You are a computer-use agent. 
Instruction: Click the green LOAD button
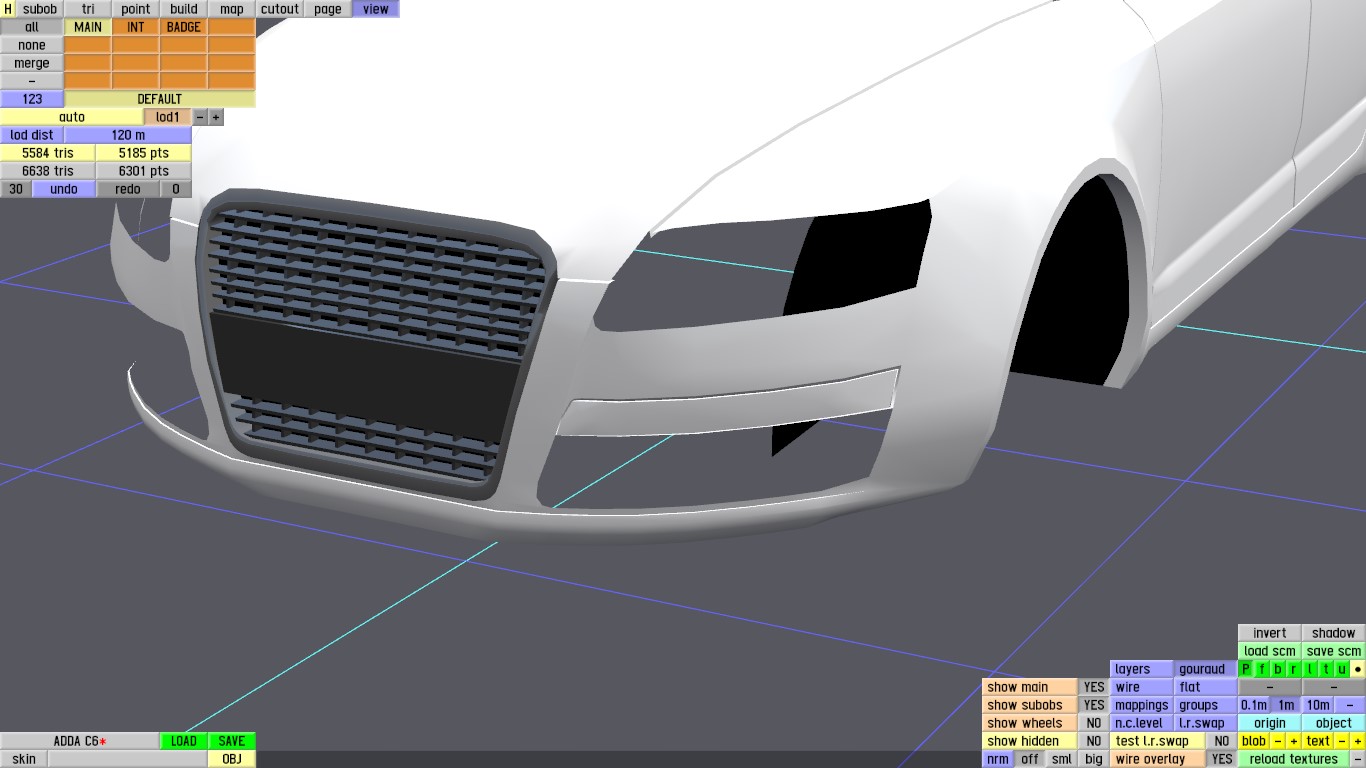184,741
